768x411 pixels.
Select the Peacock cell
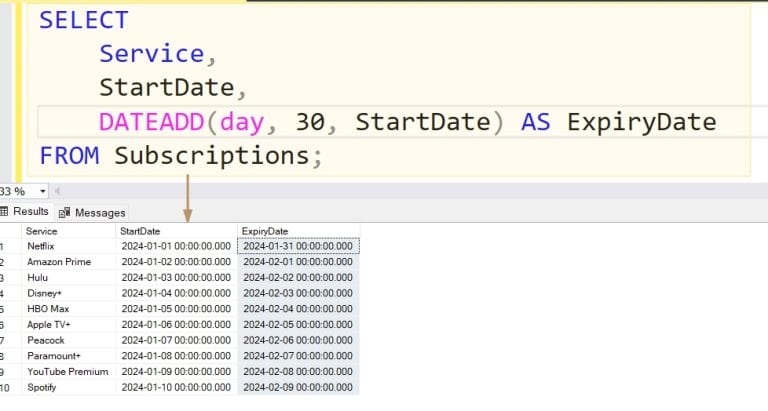coord(69,340)
